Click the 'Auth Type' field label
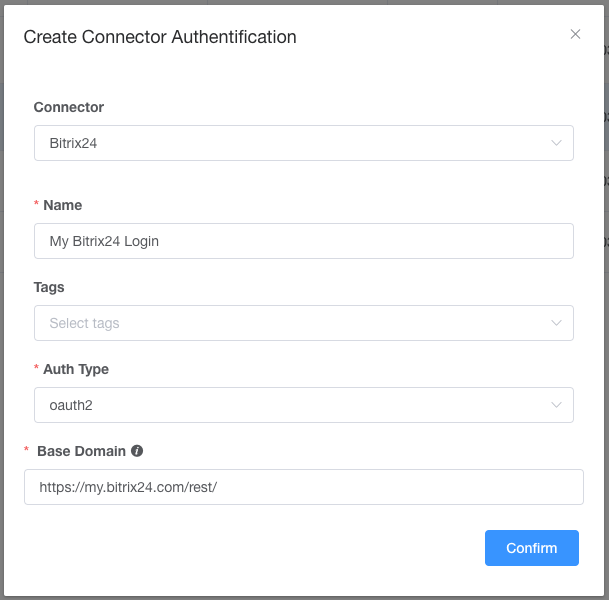 tap(76, 369)
